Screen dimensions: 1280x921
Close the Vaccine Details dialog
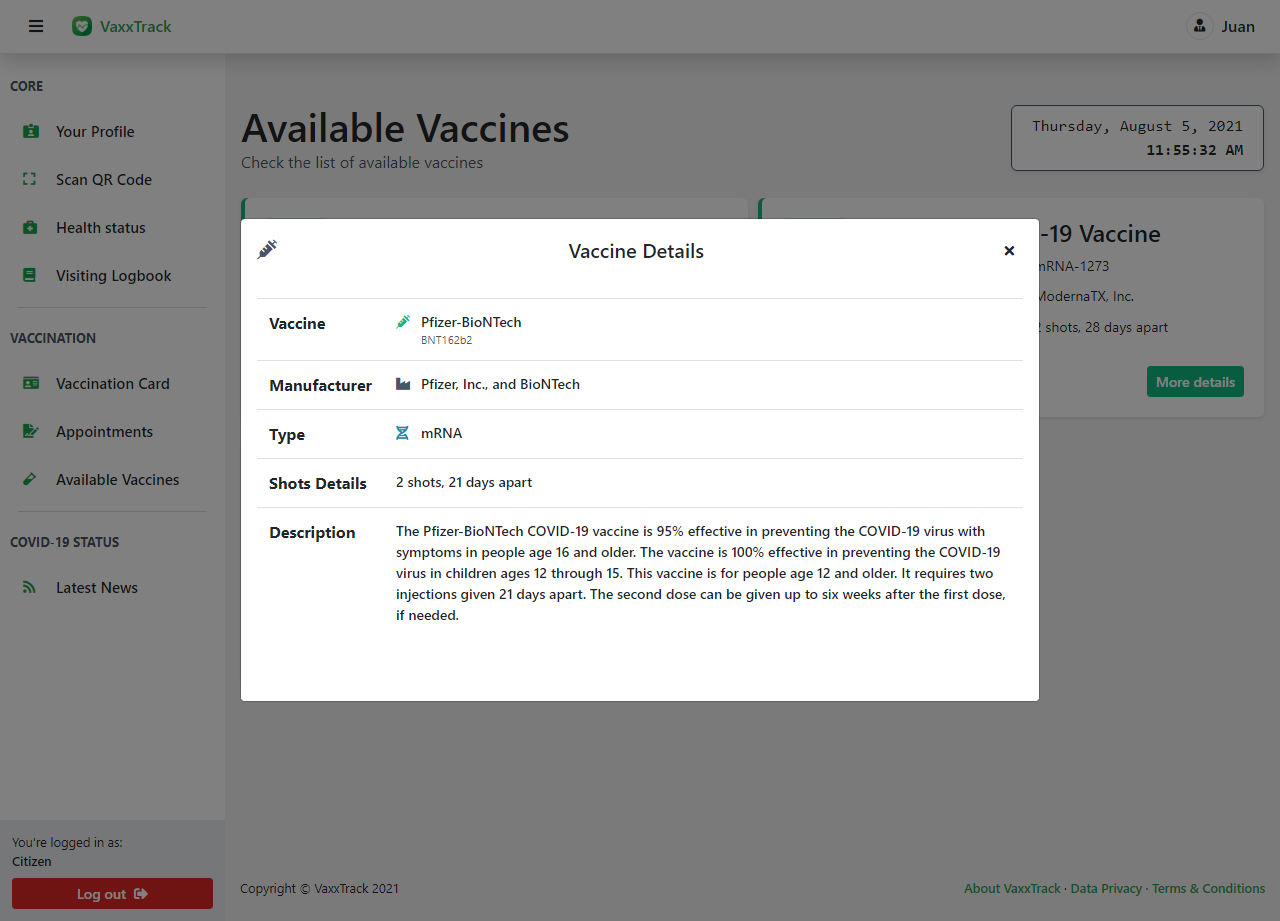1009,251
